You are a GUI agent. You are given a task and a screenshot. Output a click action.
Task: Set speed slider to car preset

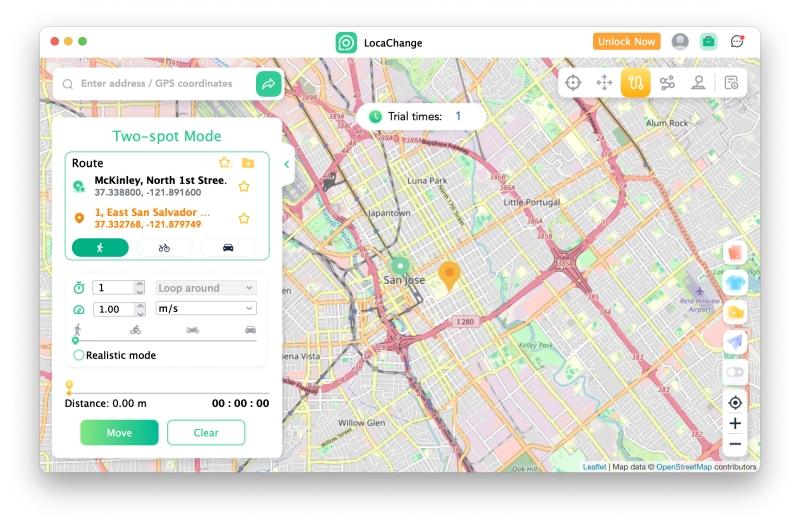(x=251, y=330)
